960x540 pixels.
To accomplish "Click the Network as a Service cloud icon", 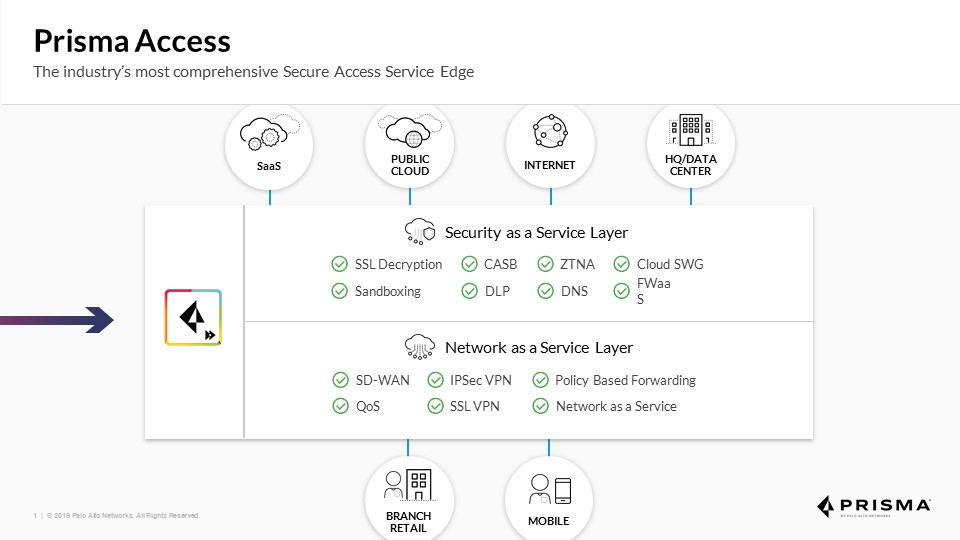I will point(419,347).
